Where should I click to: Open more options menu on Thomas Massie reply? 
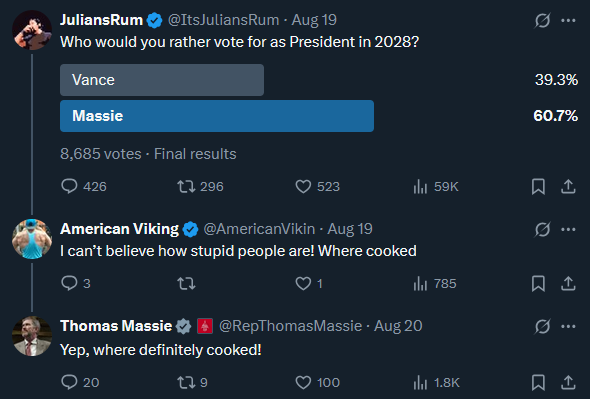568,326
